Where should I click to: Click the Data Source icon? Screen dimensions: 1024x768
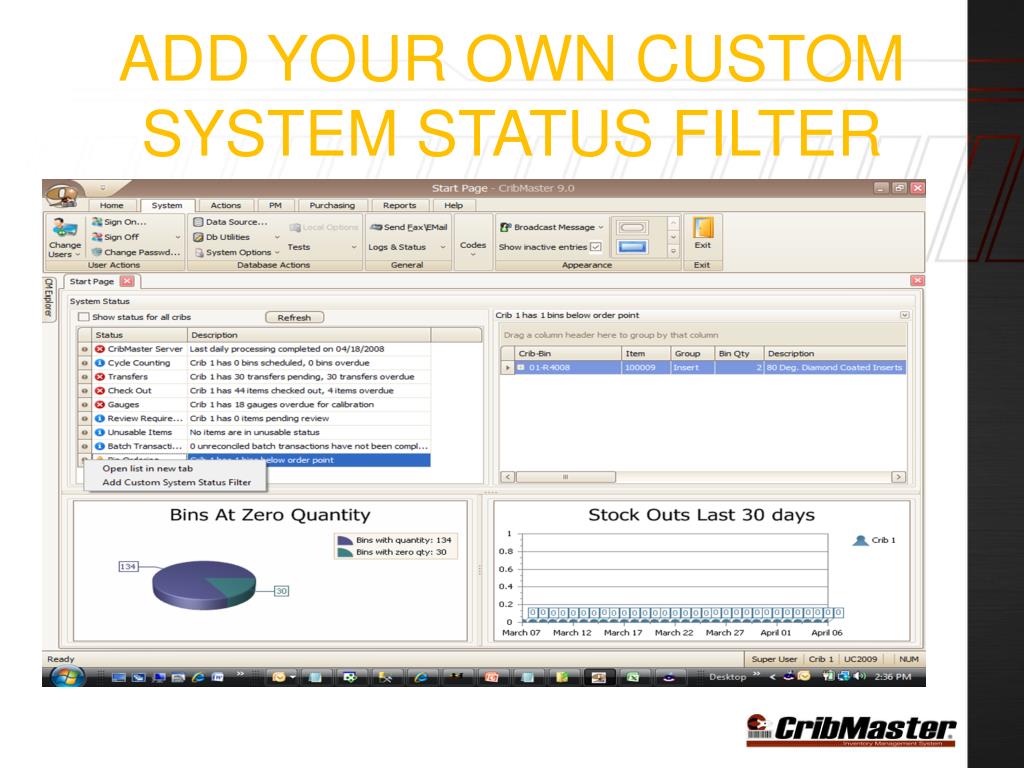click(199, 222)
